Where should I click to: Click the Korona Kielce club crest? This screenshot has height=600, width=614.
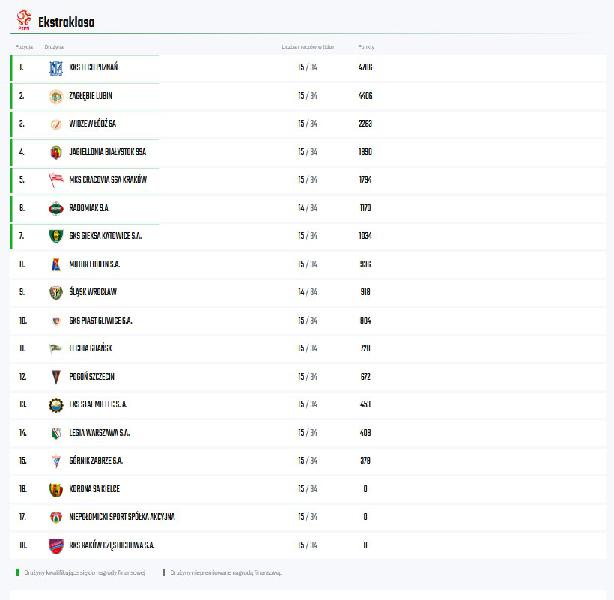pos(56,489)
